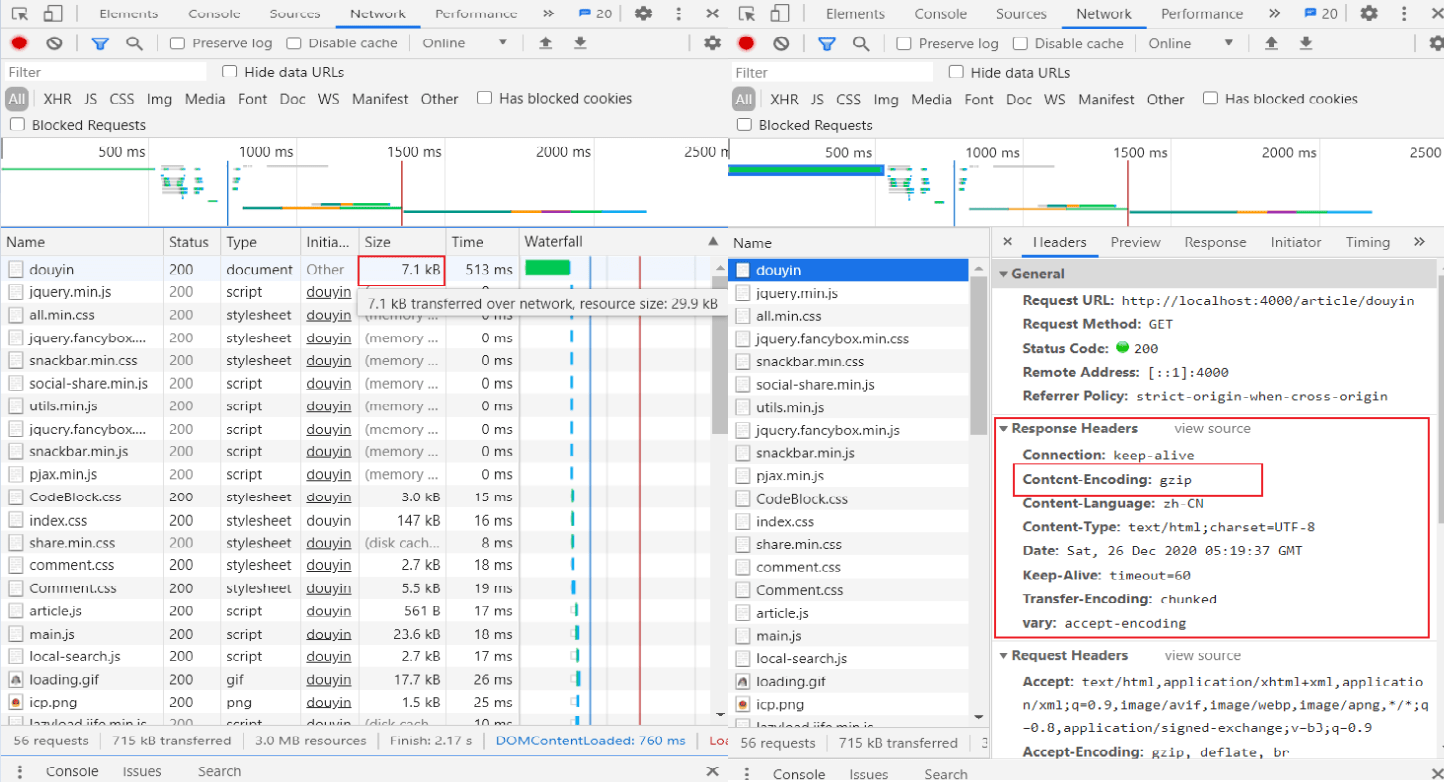Screen dimensions: 1445x782
Task: Toggle device toolbar icon in right panel
Action: click(780, 14)
